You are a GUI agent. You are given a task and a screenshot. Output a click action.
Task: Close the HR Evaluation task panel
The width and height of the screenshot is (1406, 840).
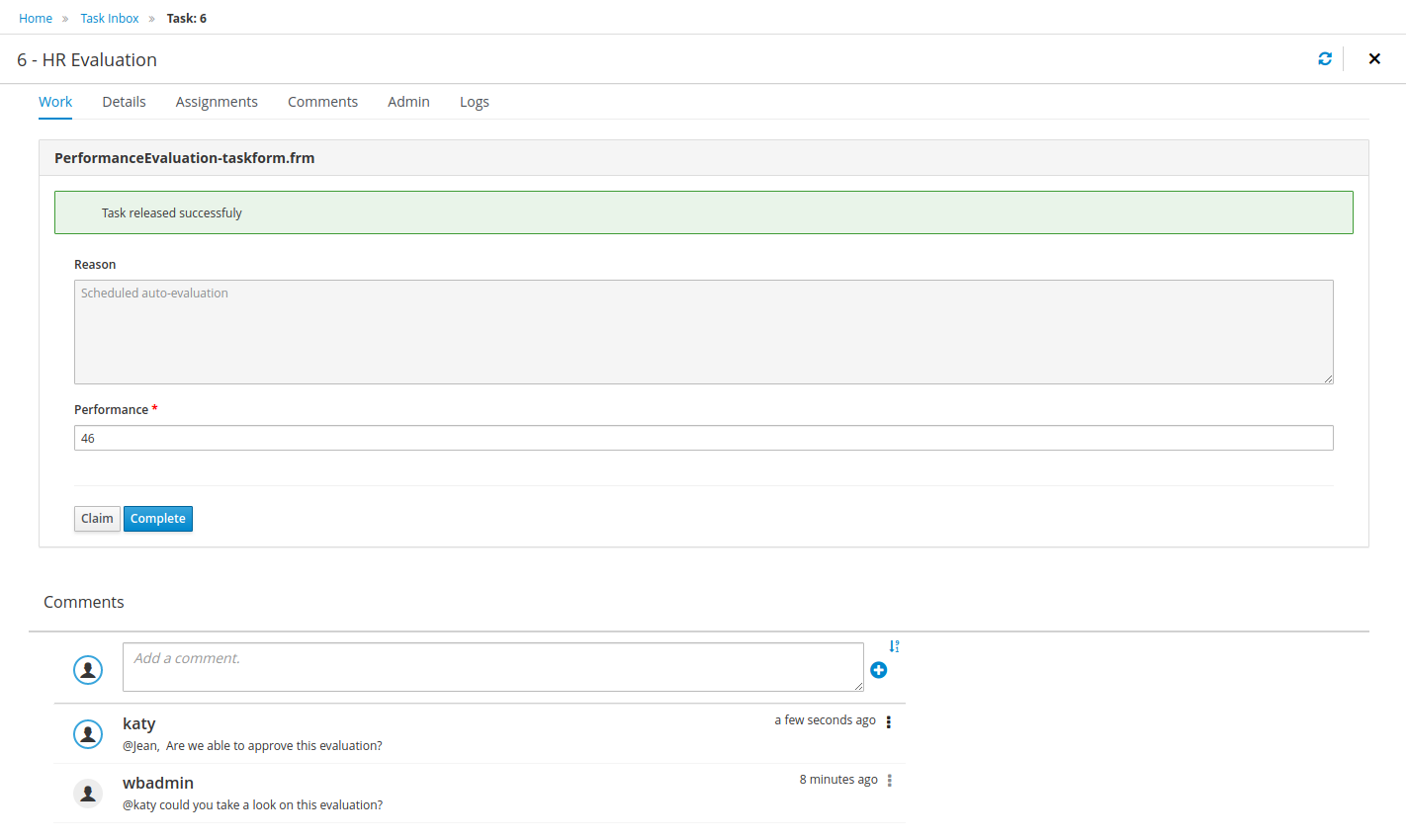(1374, 59)
